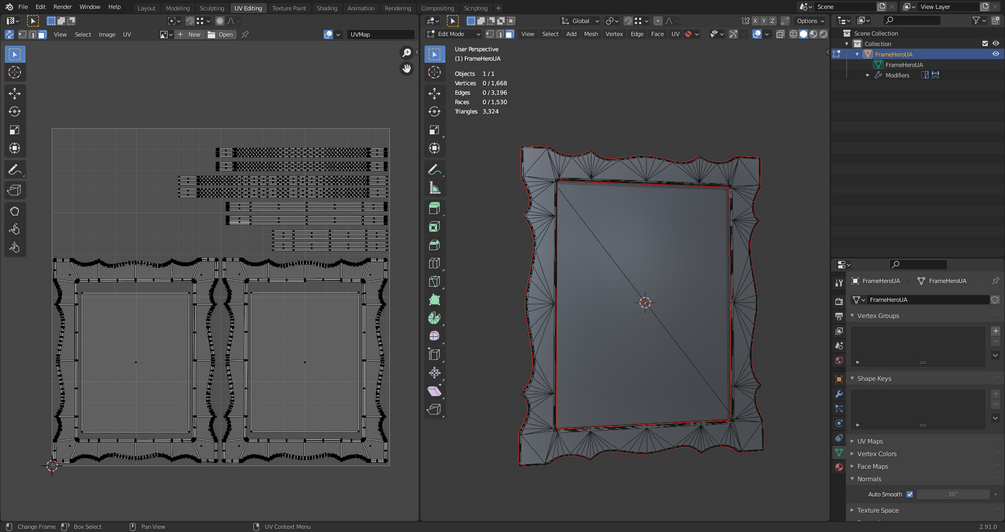Click the pan hand icon in UV editor
This screenshot has height=532, width=1005.
point(407,69)
